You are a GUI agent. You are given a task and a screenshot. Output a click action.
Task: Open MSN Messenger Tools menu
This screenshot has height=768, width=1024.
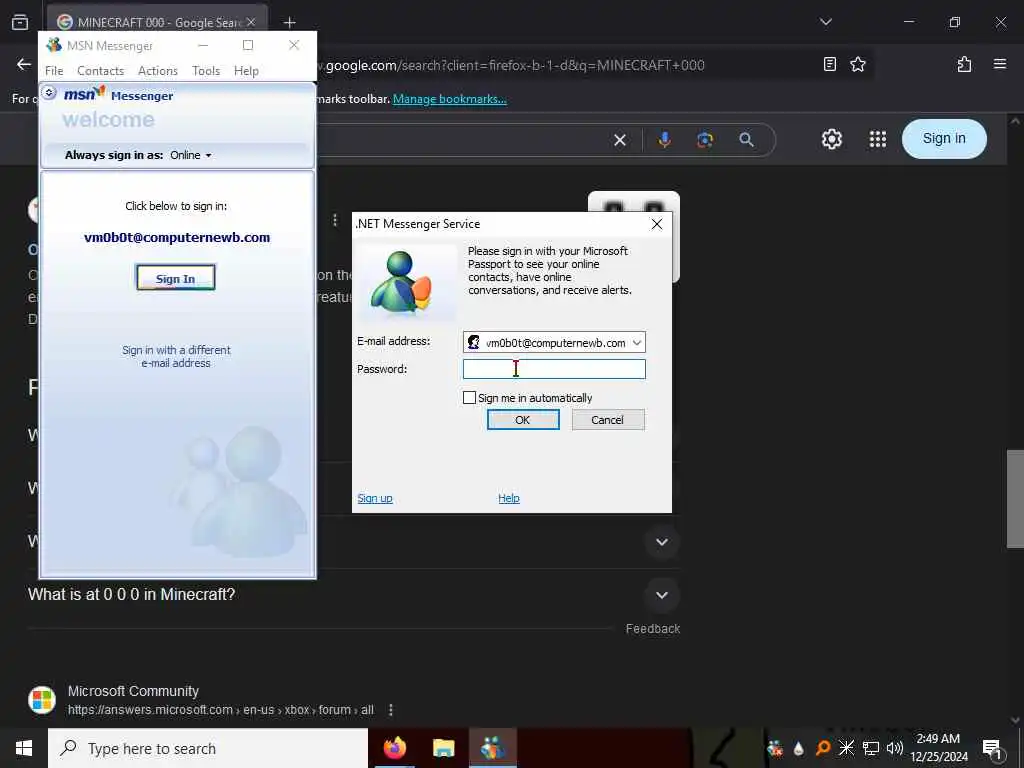[x=206, y=71]
